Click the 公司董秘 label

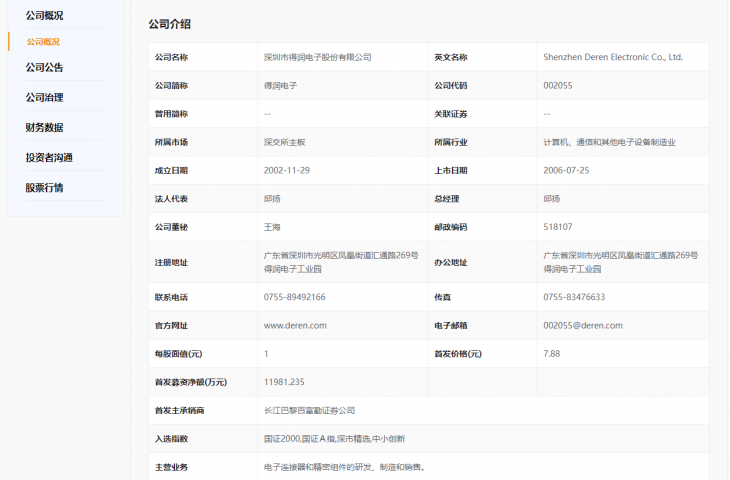point(171,227)
